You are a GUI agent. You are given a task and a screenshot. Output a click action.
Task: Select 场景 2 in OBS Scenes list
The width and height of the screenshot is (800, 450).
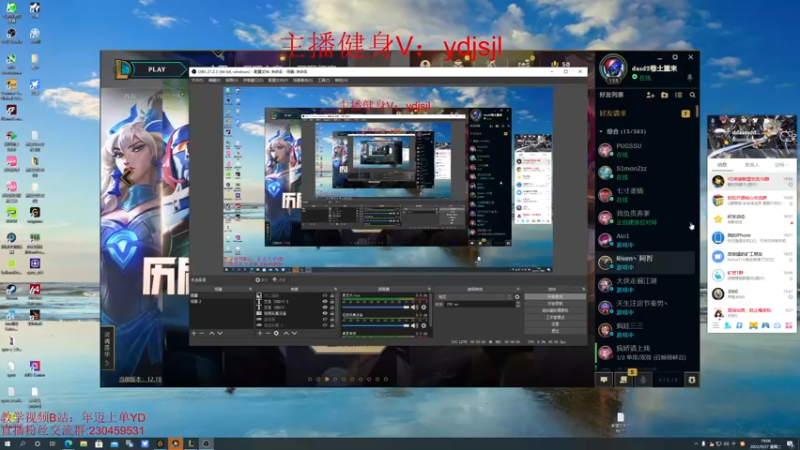pyautogui.click(x=221, y=302)
